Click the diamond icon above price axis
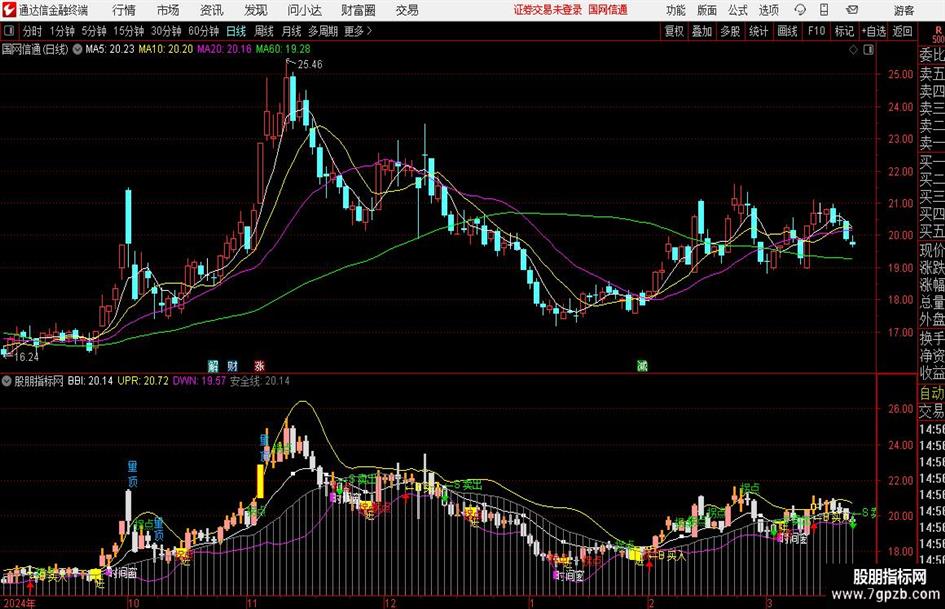The height and width of the screenshot is (609, 945). [x=853, y=49]
